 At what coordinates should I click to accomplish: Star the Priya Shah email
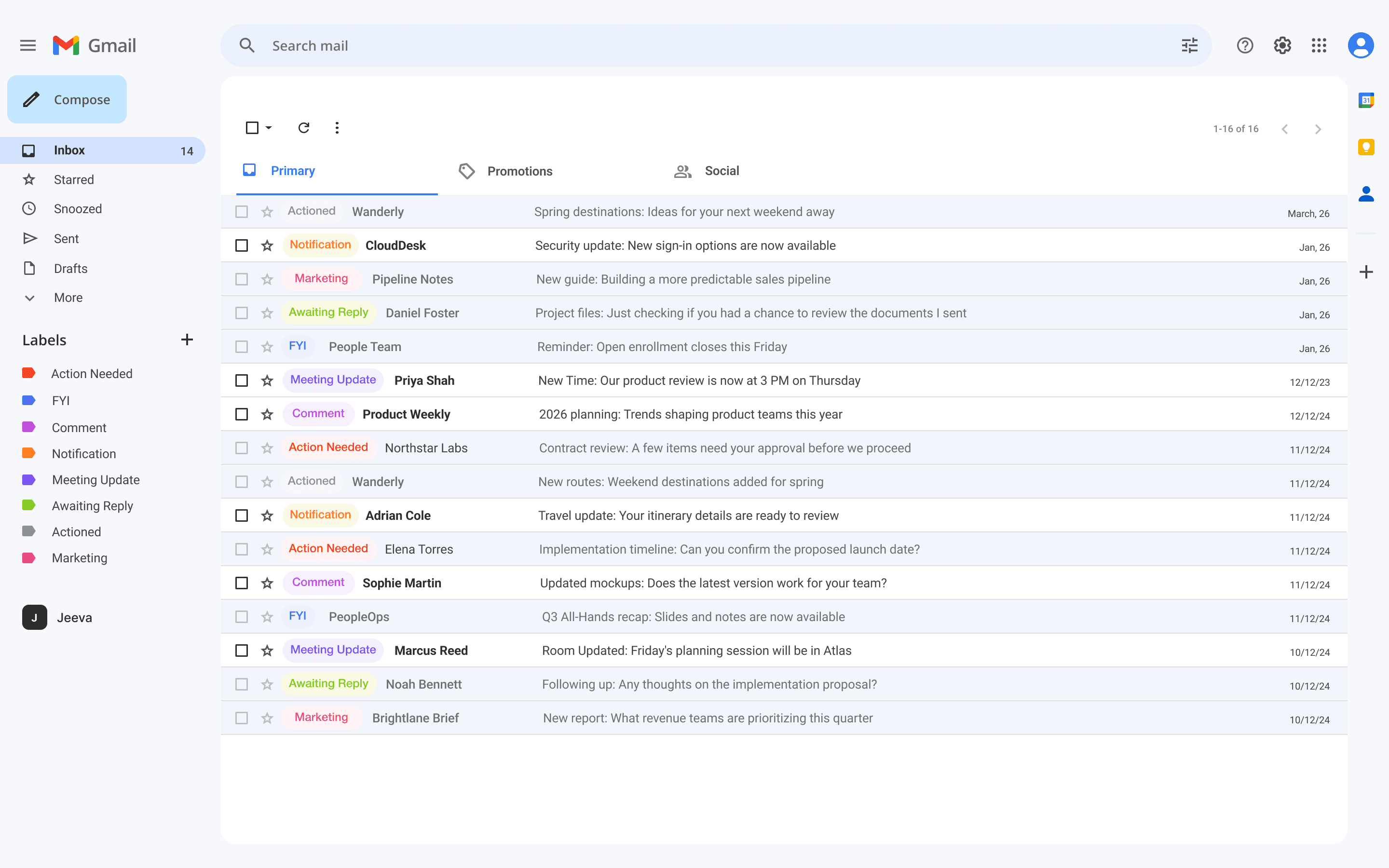click(x=267, y=380)
